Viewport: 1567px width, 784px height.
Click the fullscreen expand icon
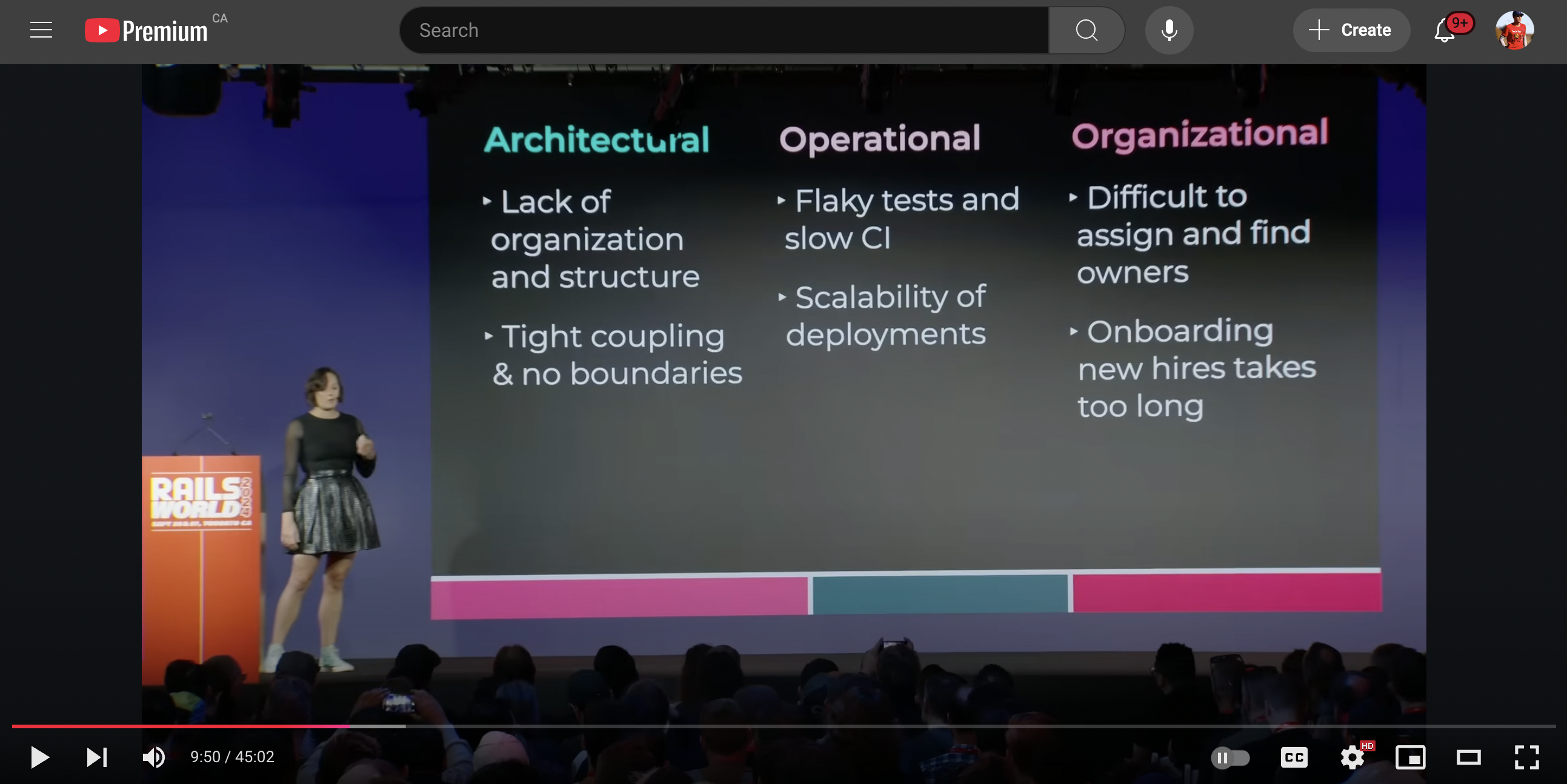(x=1527, y=756)
